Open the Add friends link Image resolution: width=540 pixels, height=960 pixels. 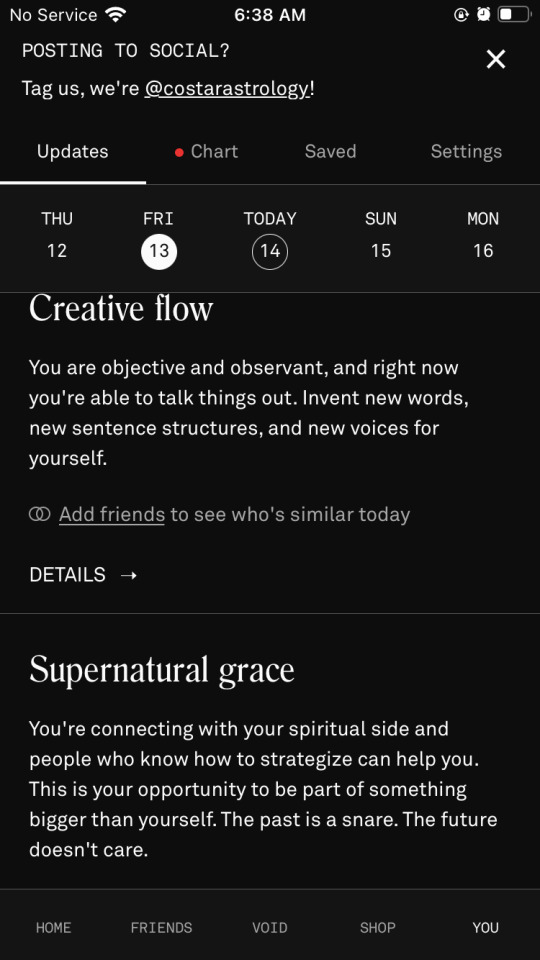pos(111,514)
